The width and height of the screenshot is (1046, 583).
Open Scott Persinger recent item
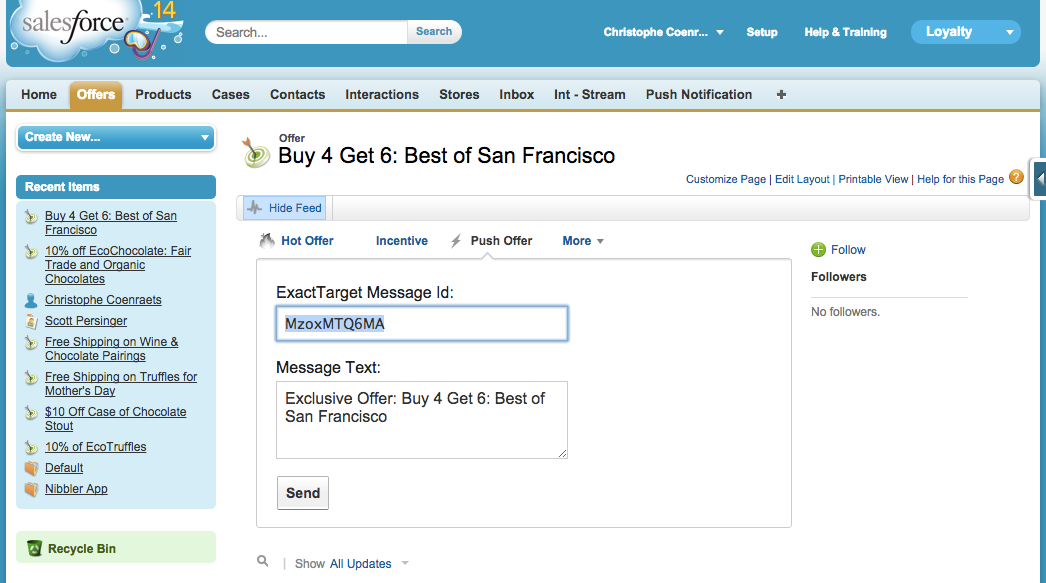(x=86, y=321)
